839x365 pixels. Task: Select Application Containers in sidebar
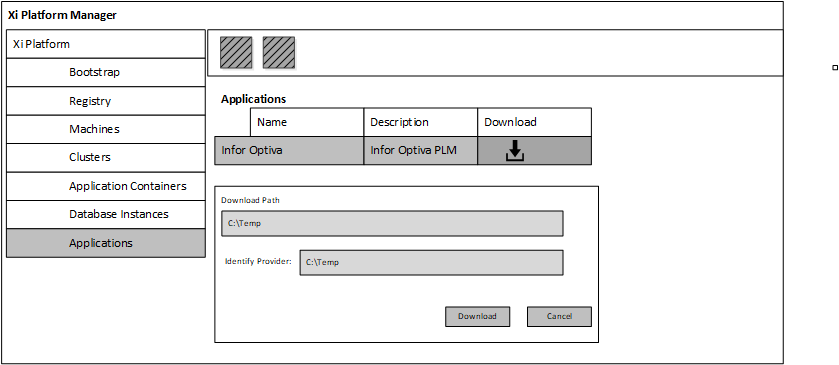point(105,186)
